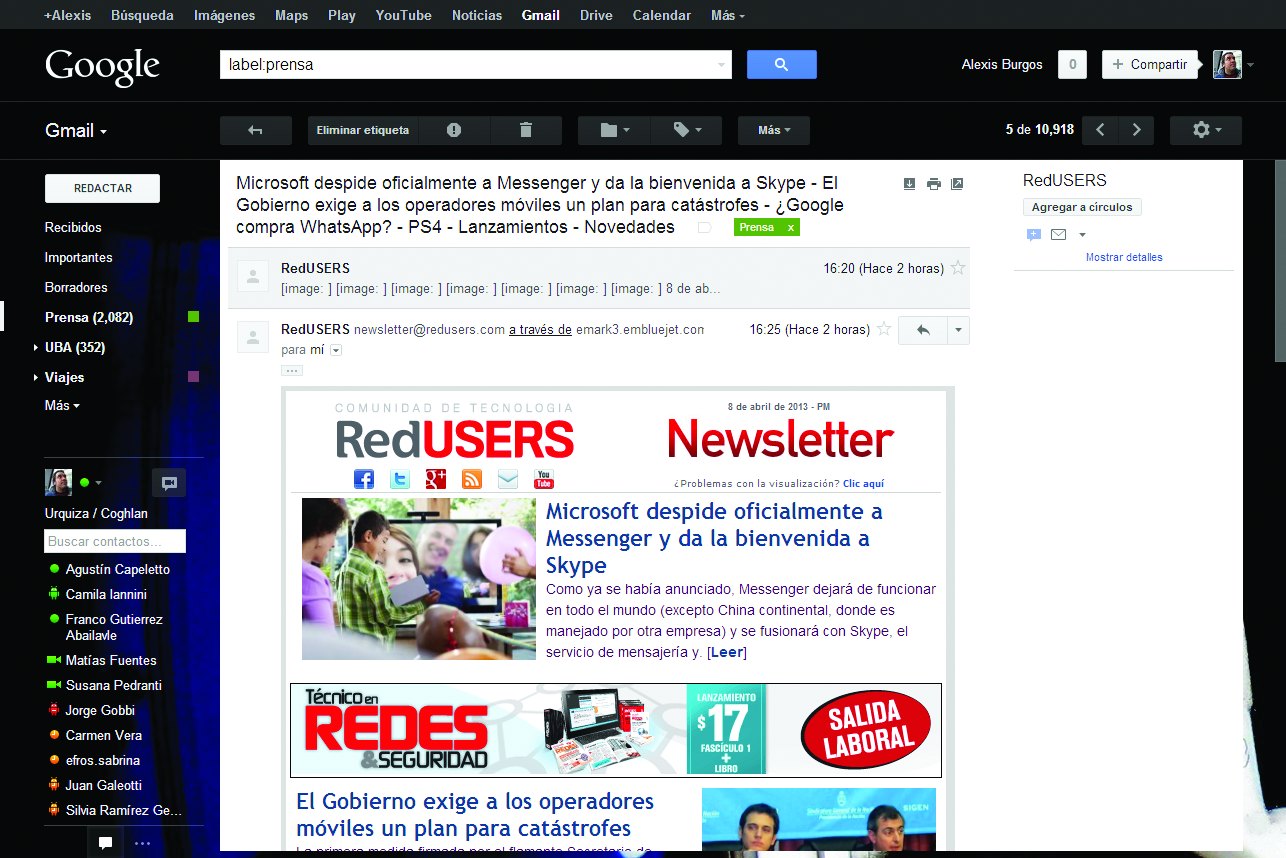1286x858 pixels.
Task: Click the notifications count box
Action: pyautogui.click(x=1073, y=65)
